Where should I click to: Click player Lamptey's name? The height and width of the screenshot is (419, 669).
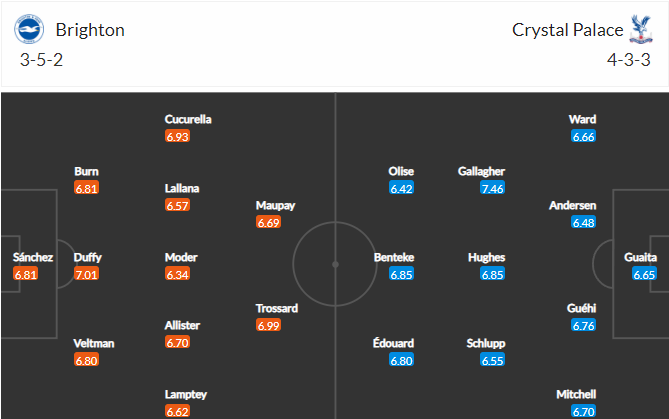(186, 395)
